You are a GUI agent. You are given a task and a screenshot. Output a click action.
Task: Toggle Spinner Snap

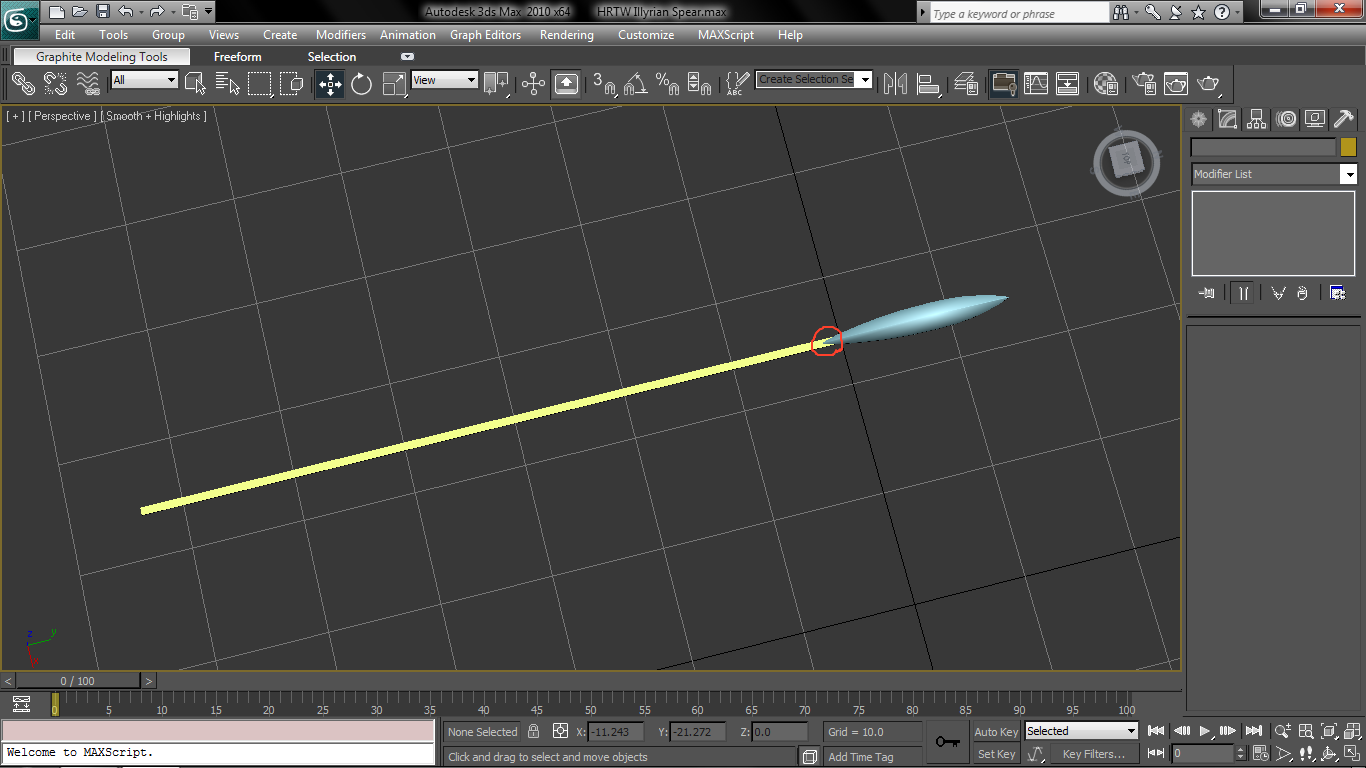point(699,83)
